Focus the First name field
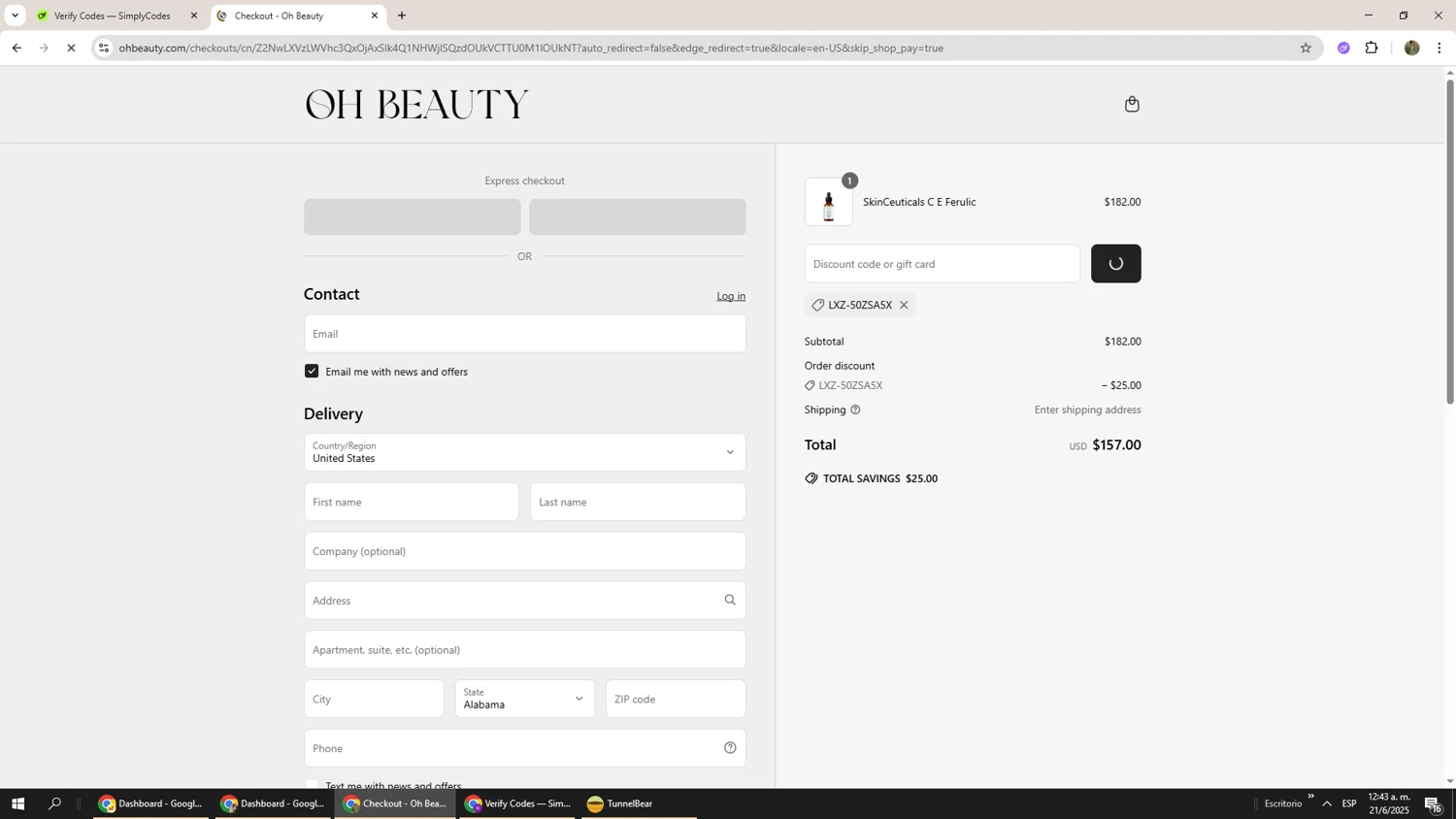 tap(412, 502)
